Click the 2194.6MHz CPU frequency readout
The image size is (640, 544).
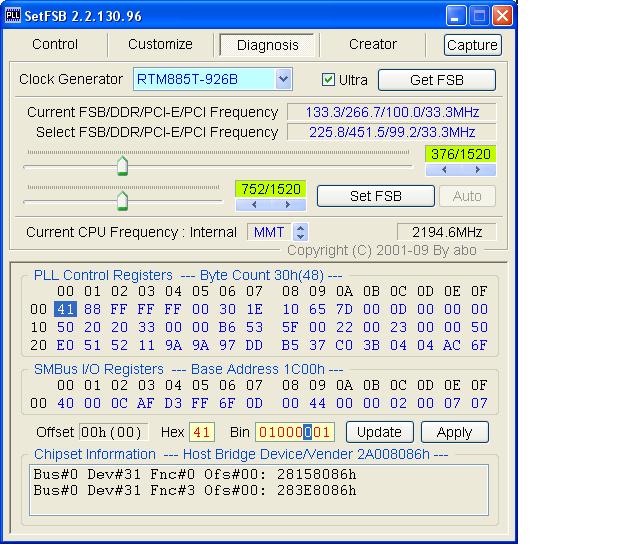tap(447, 232)
